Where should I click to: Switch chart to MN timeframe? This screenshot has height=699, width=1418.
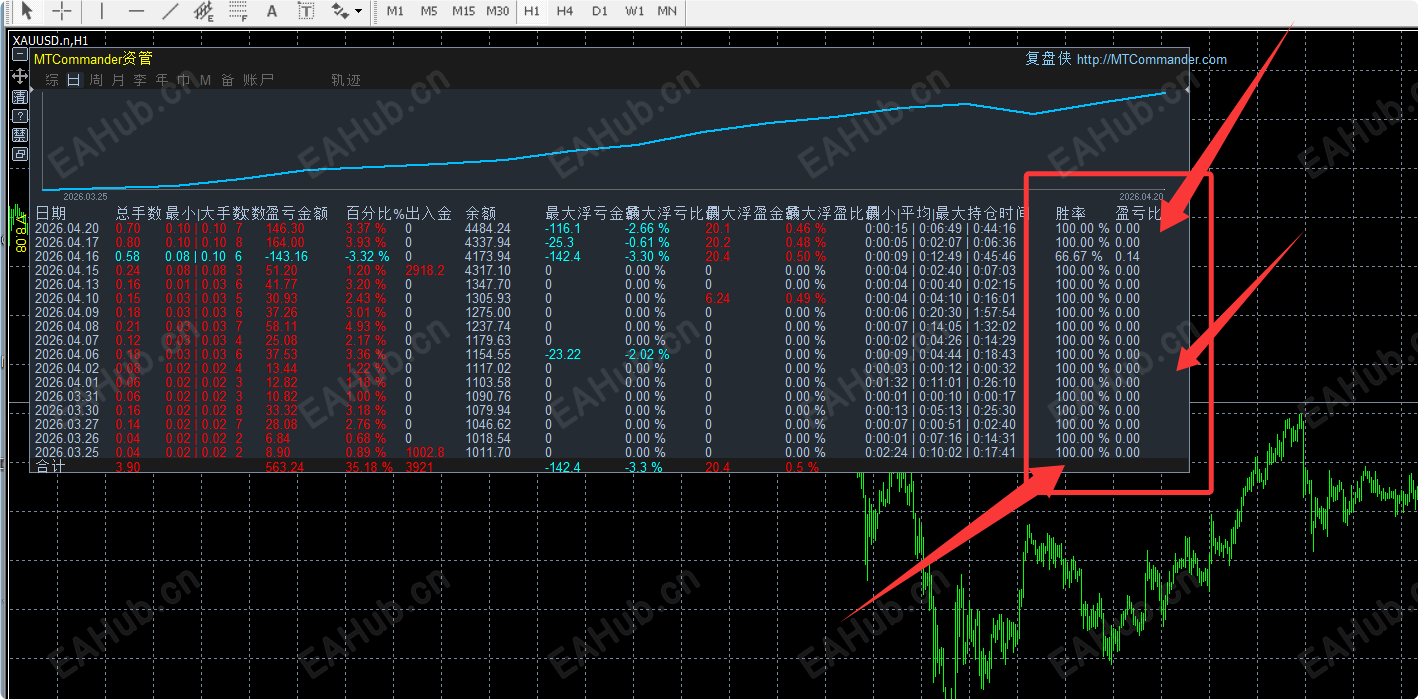(667, 11)
